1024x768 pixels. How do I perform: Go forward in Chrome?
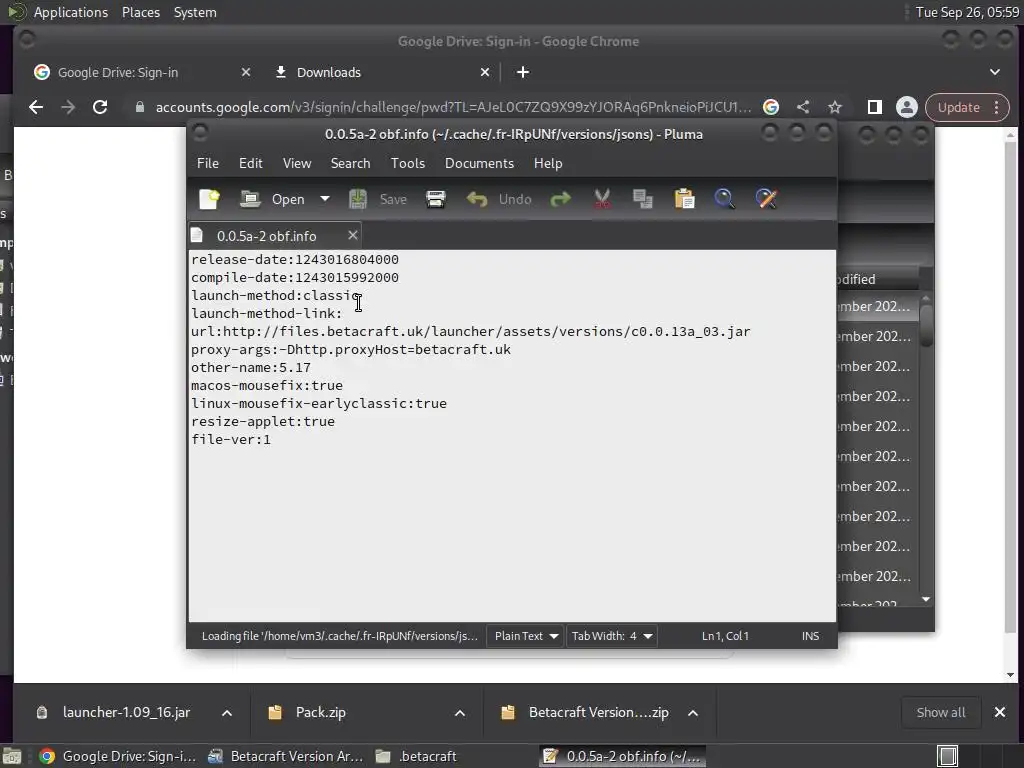[x=68, y=107]
